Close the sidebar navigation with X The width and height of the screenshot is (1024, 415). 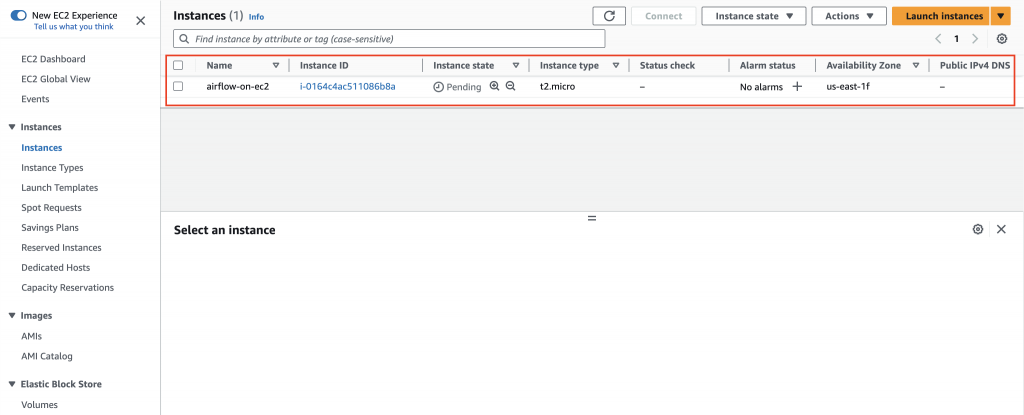tap(140, 21)
